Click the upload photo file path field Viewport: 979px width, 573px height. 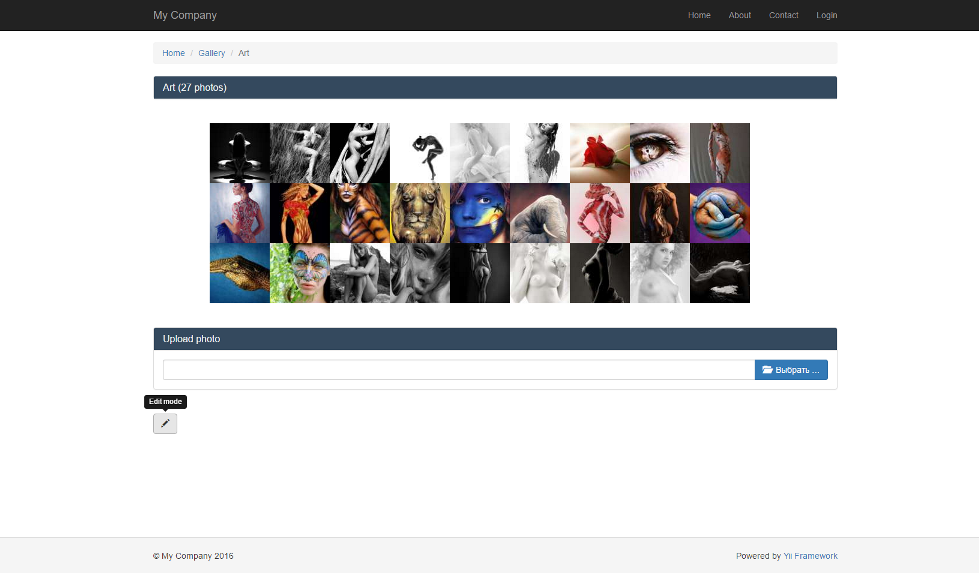click(458, 370)
